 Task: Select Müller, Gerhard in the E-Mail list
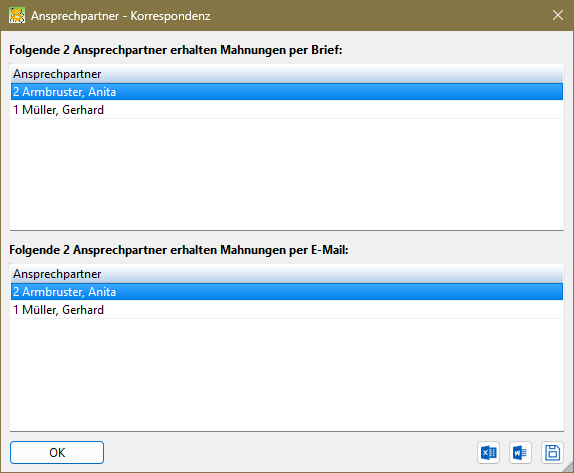(287, 310)
